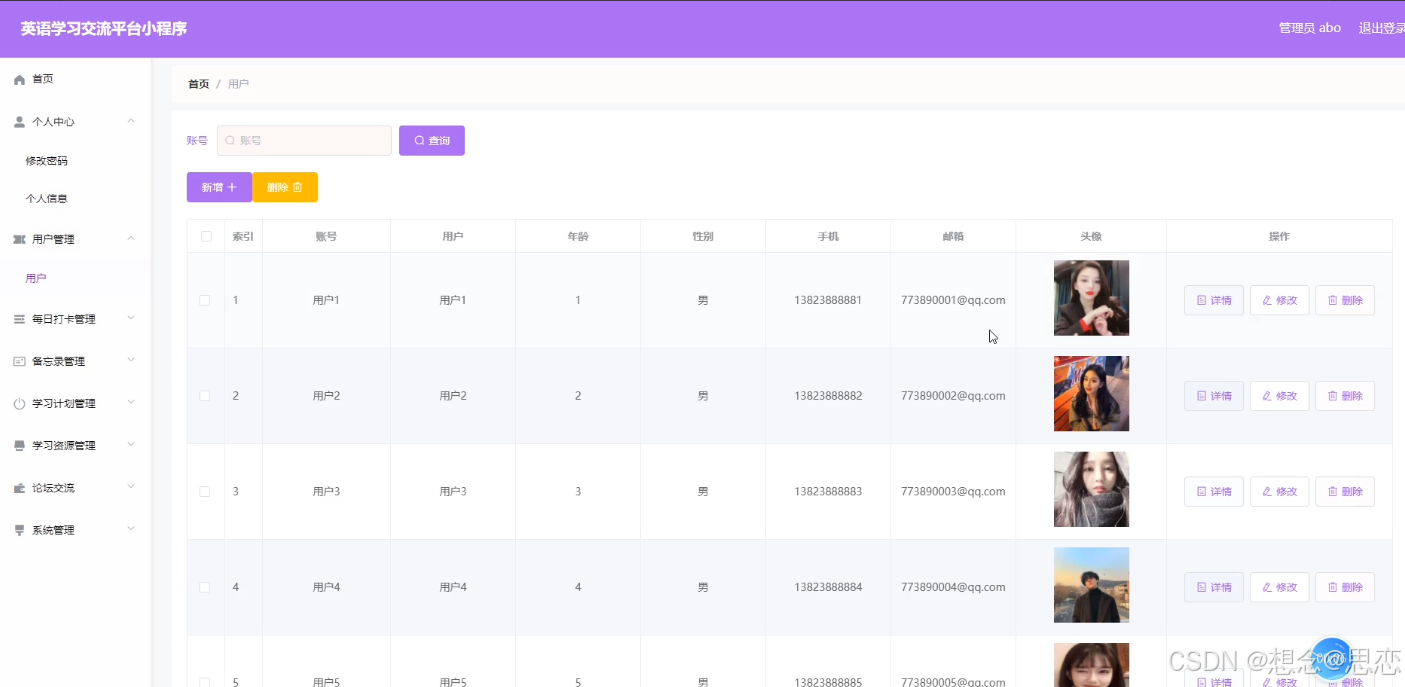Click the avatar thumbnail of 用户2
1405x687 pixels.
pos(1091,394)
